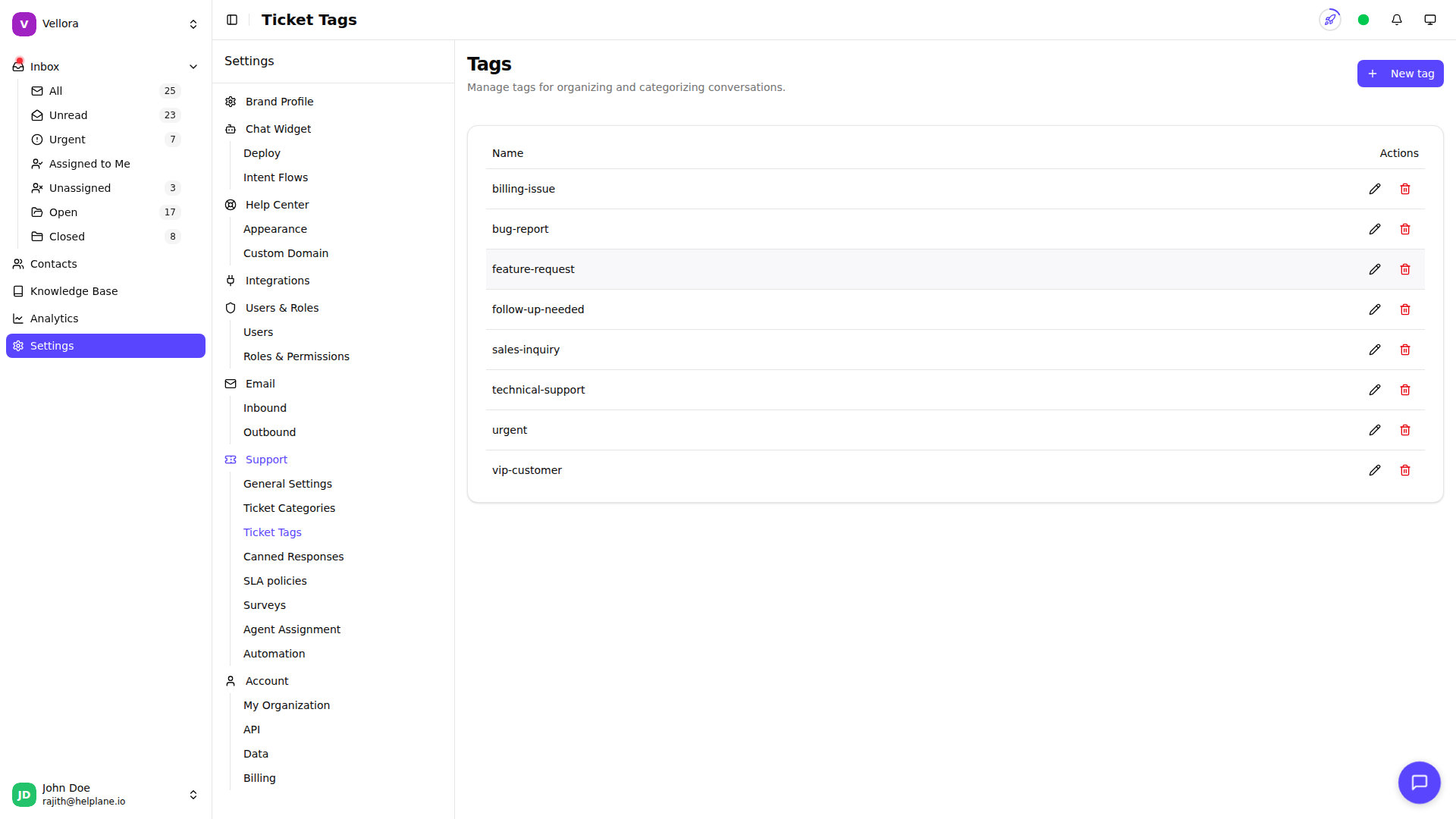Image resolution: width=1456 pixels, height=819 pixels.
Task: Show Open conversations
Action: (x=105, y=212)
